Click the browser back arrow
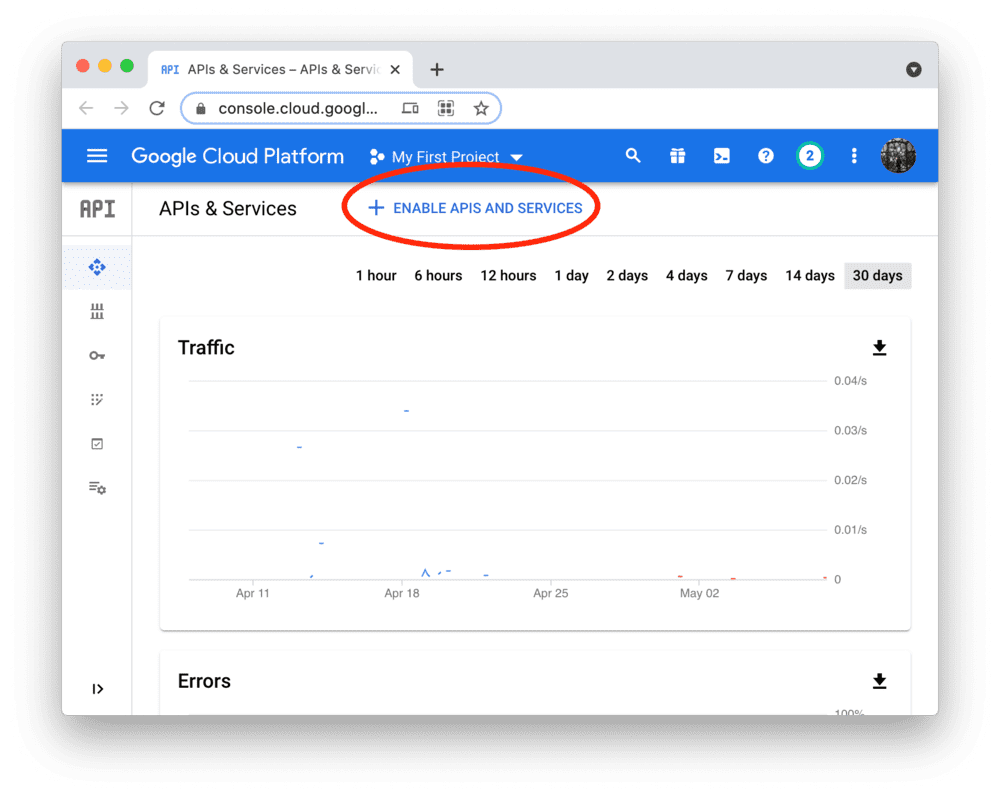Image resolution: width=1000 pixels, height=797 pixels. (x=86, y=108)
